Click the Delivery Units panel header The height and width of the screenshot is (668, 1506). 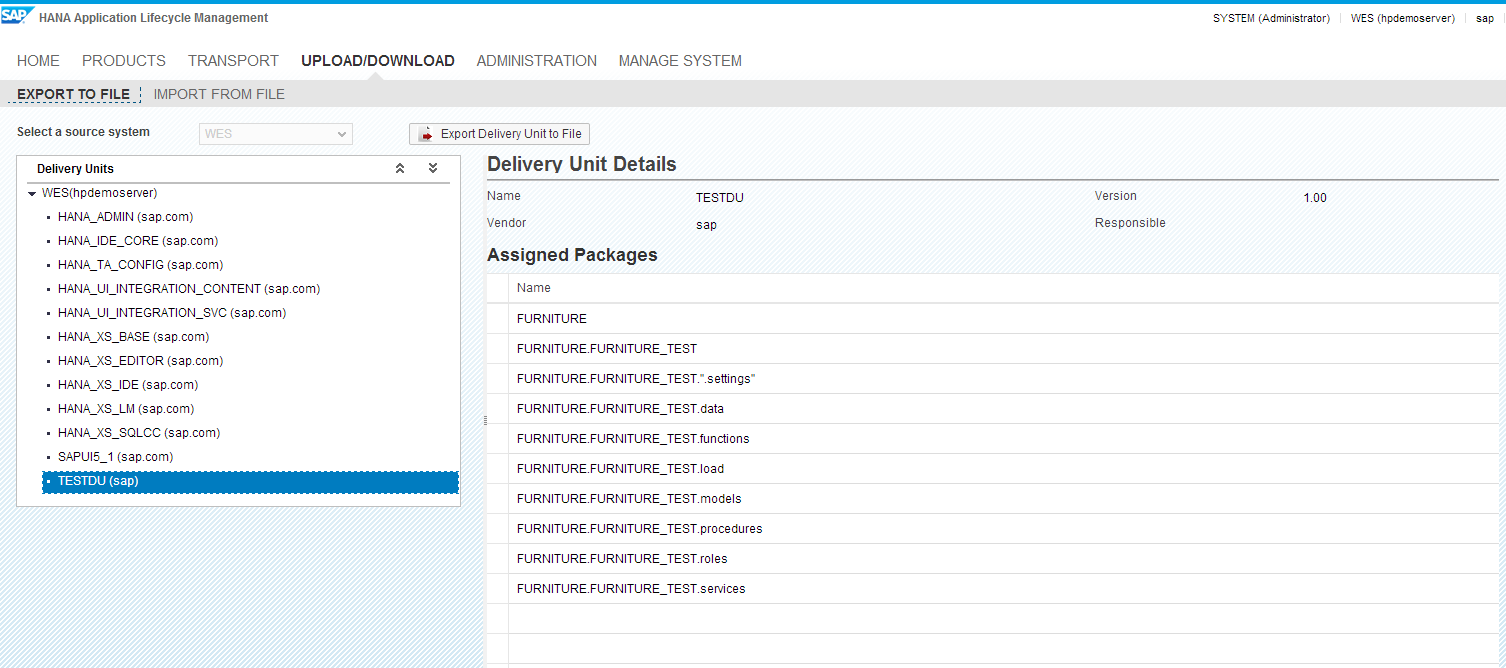coord(76,169)
